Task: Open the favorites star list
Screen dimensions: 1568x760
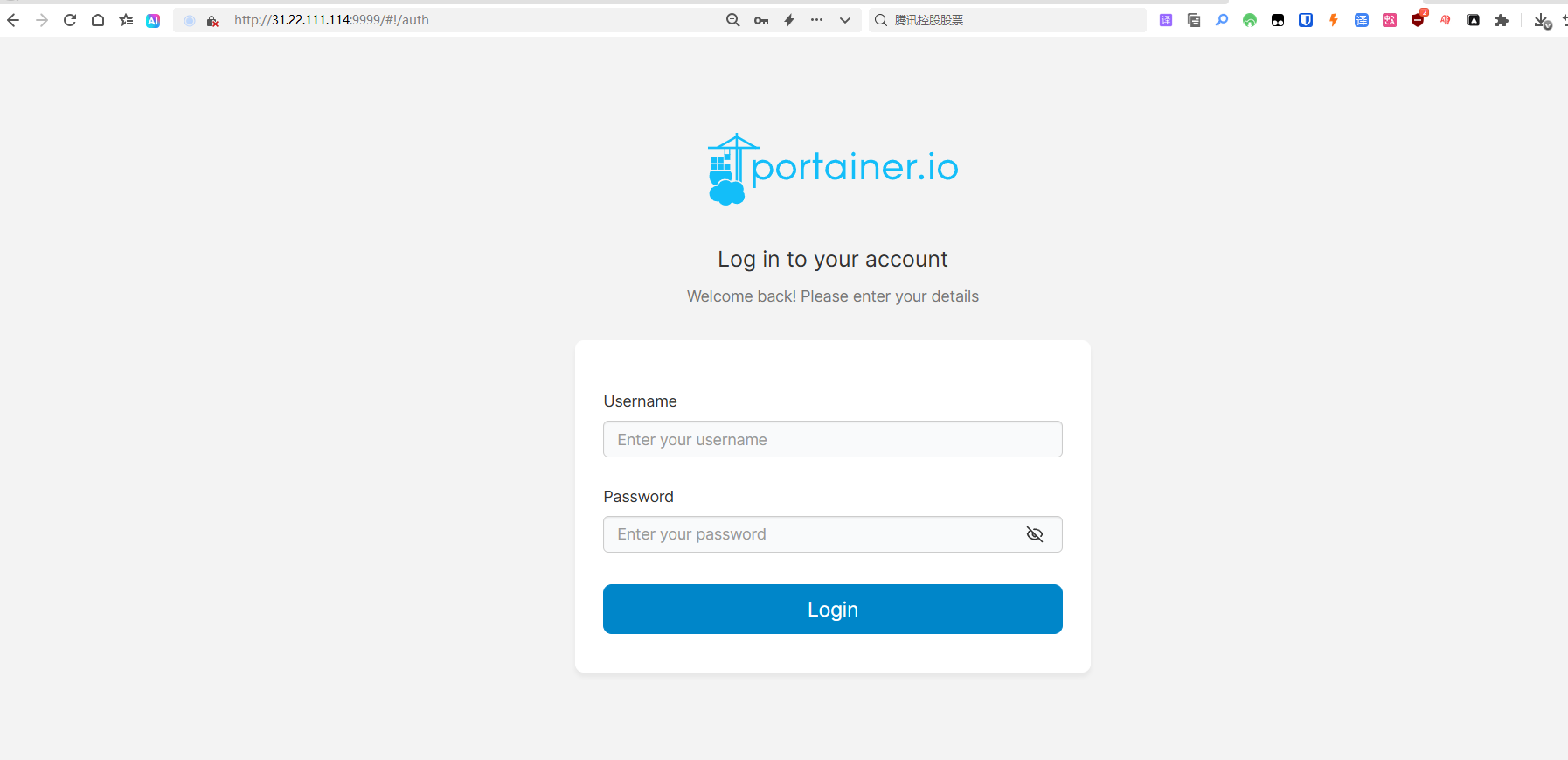Action: (x=126, y=20)
